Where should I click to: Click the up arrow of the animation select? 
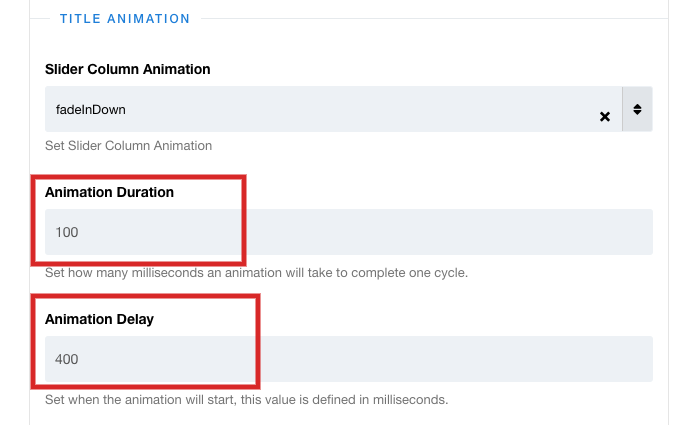[637, 104]
